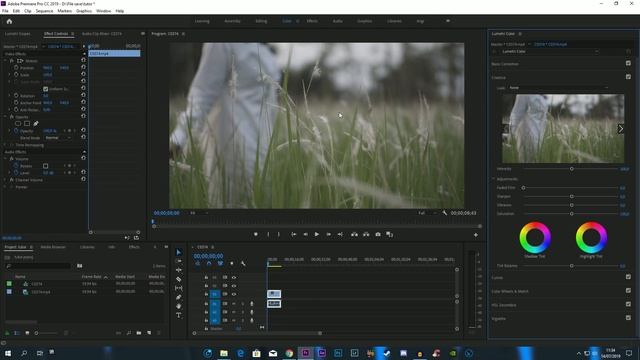This screenshot has width=640, height=360.
Task: Choose free draw bezier mask pen under Opacity
Action: [36, 123]
